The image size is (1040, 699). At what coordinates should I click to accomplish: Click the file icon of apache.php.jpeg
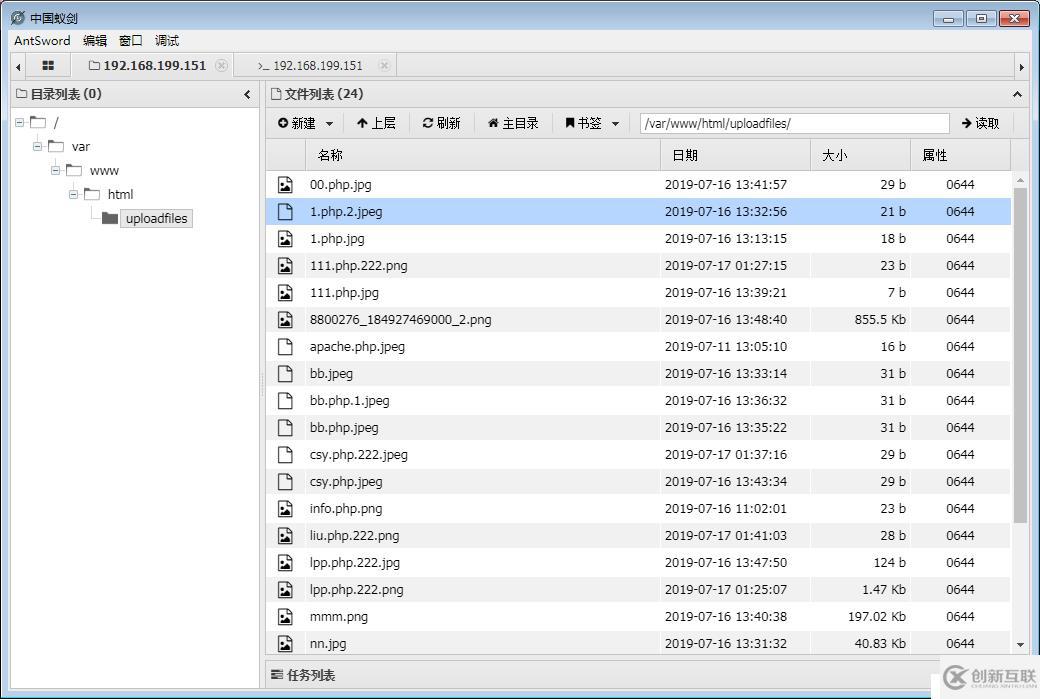point(285,347)
